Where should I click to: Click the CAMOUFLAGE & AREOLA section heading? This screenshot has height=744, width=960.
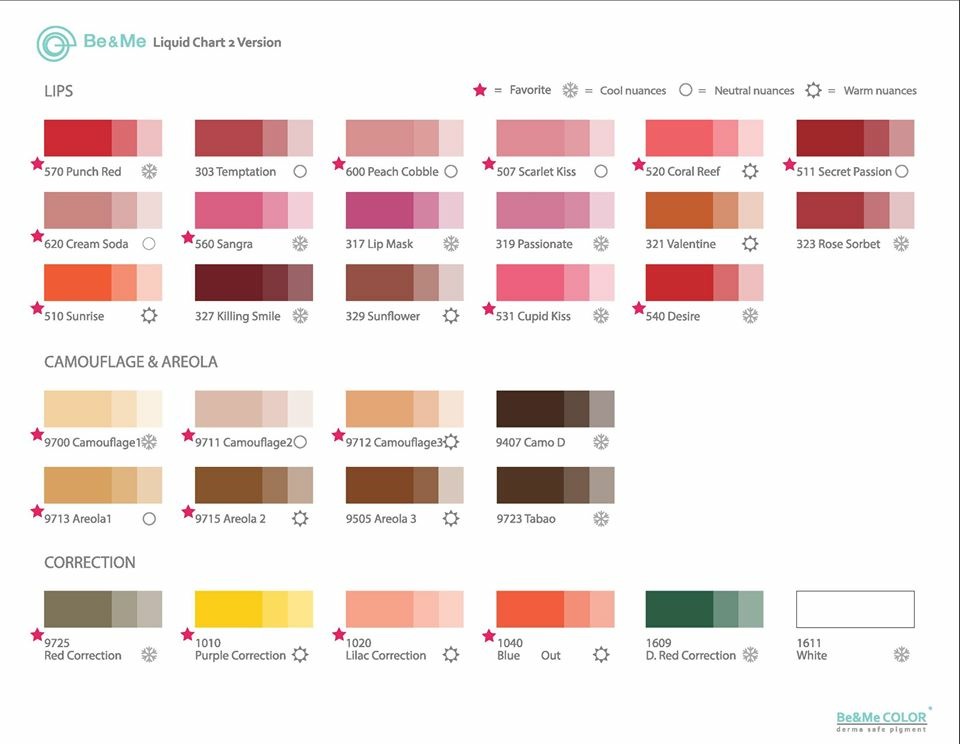click(130, 362)
